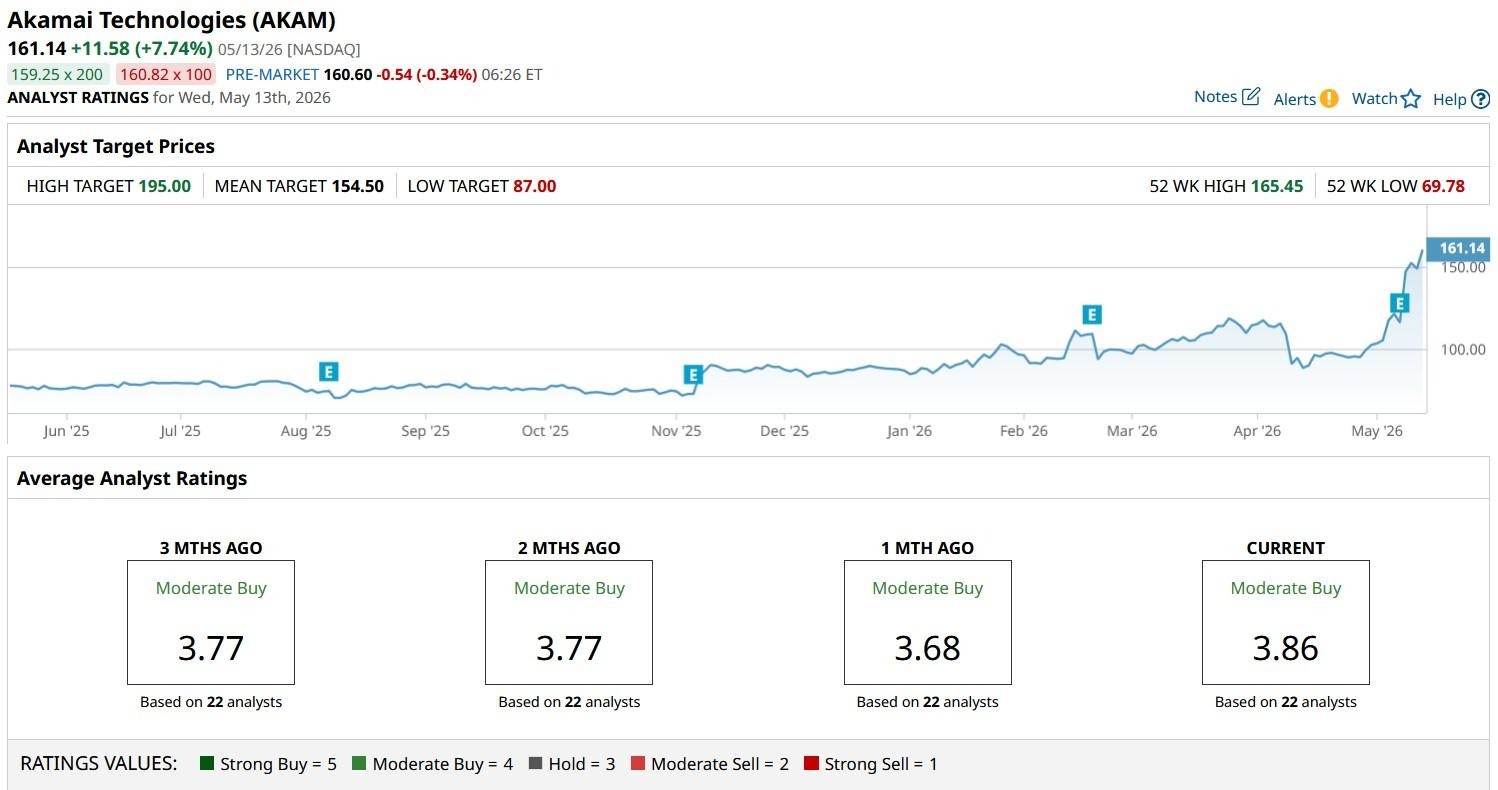Viewport: 1498px width, 790px height.
Task: Select the November 2025 earnings E marker
Action: [x=693, y=375]
